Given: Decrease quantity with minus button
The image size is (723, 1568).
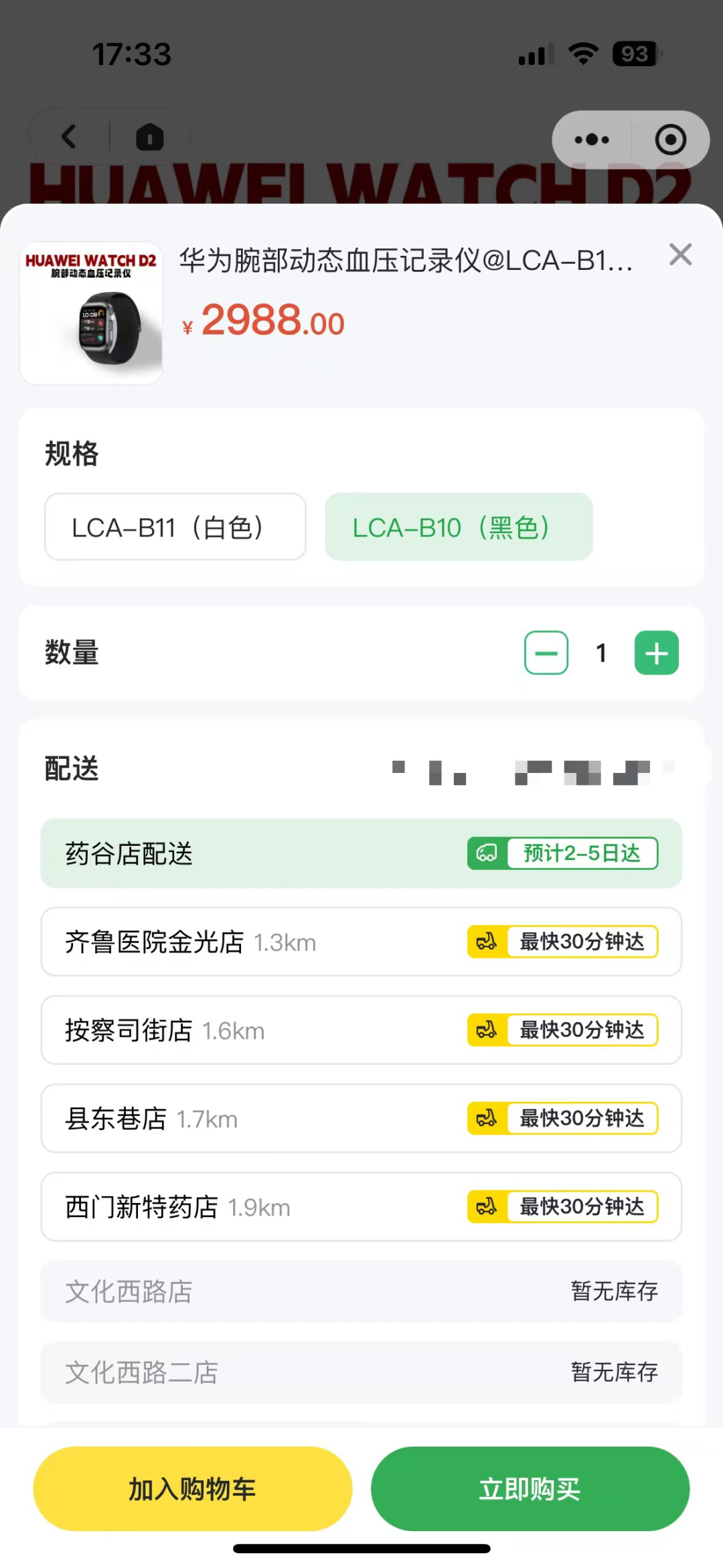Looking at the screenshot, I should (546, 653).
